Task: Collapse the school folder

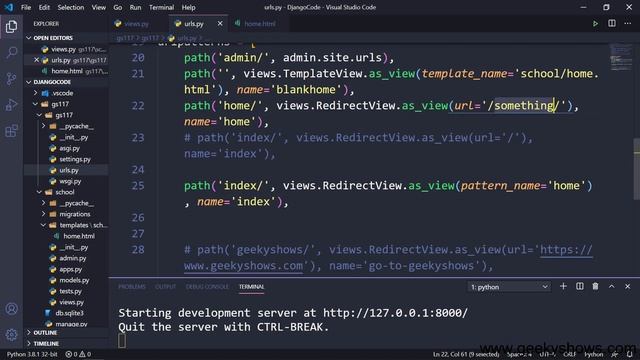Action: [66, 192]
